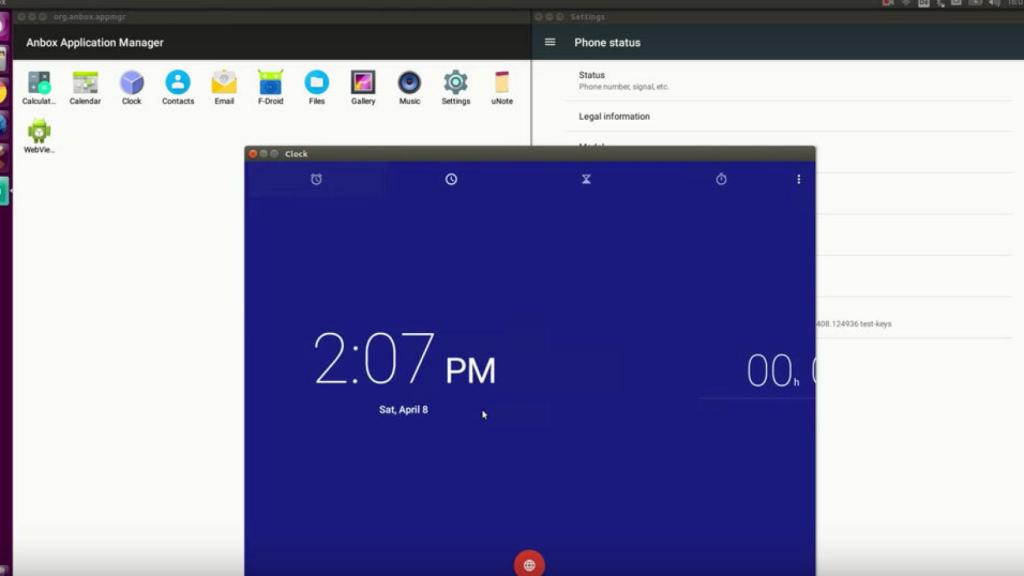Launch the Calculator app in Anbox
Image resolution: width=1024 pixels, height=576 pixels.
click(38, 85)
